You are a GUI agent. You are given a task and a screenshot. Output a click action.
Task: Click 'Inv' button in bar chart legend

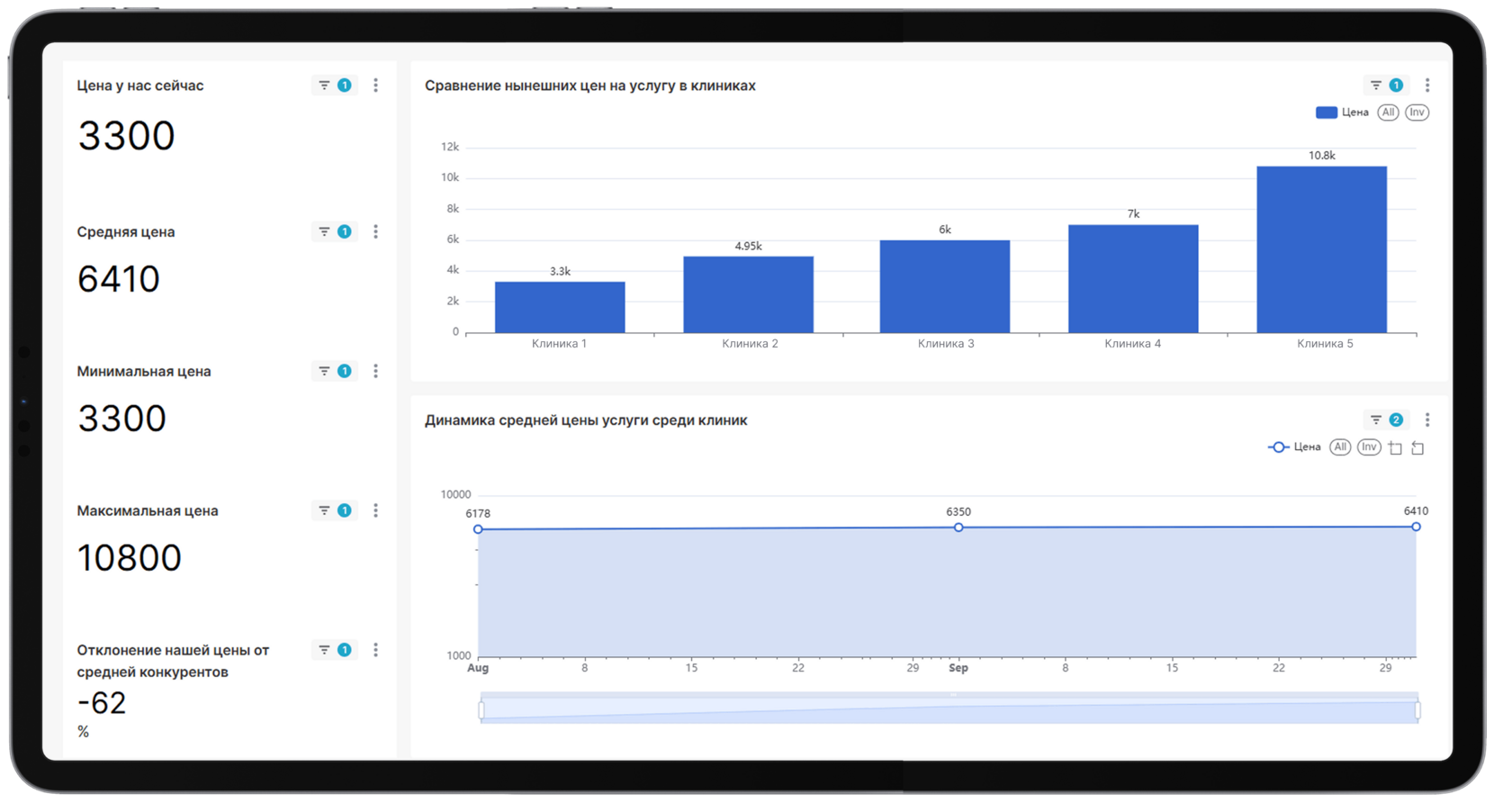click(1417, 113)
